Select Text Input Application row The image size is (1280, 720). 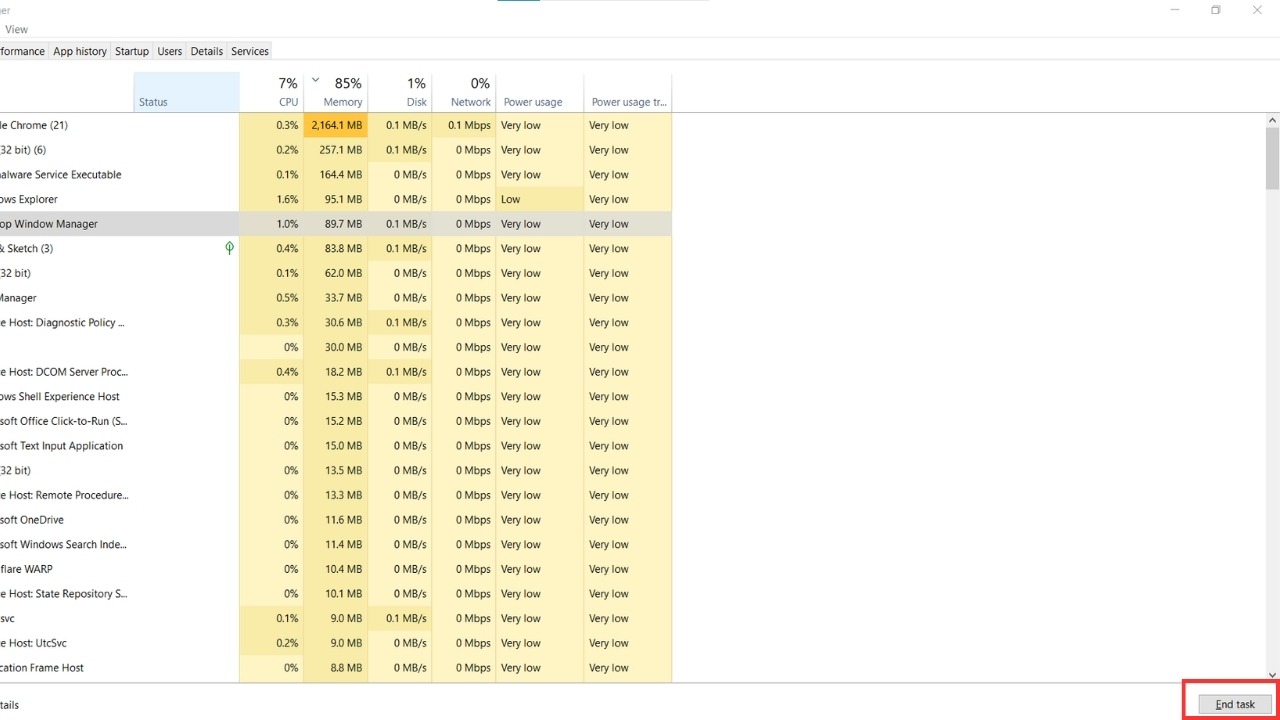pos(336,446)
